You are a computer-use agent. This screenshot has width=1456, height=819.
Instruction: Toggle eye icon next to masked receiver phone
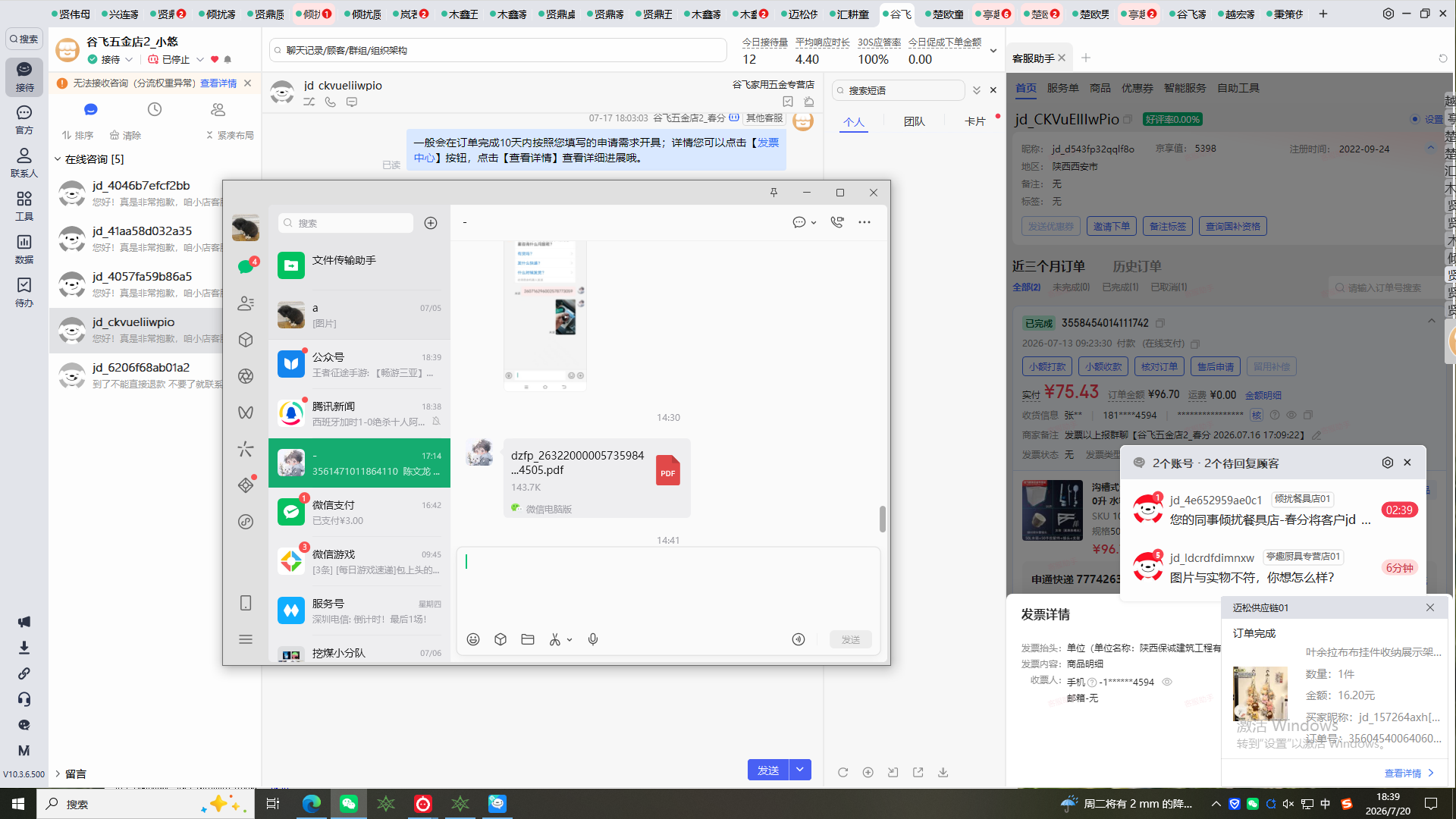click(x=1291, y=415)
